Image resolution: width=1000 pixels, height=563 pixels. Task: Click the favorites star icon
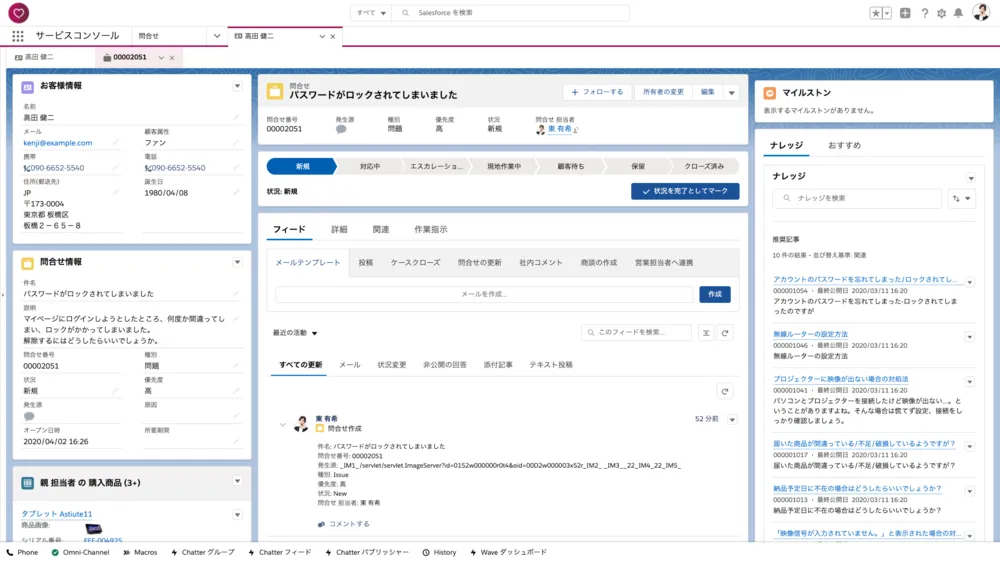click(x=876, y=13)
